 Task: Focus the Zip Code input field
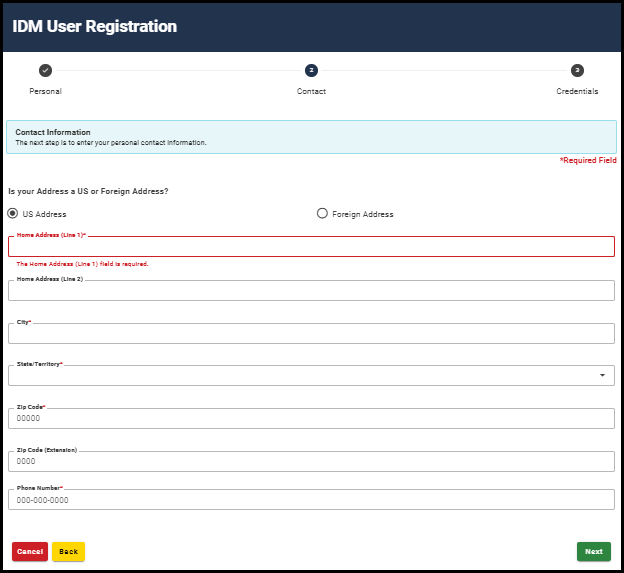311,419
